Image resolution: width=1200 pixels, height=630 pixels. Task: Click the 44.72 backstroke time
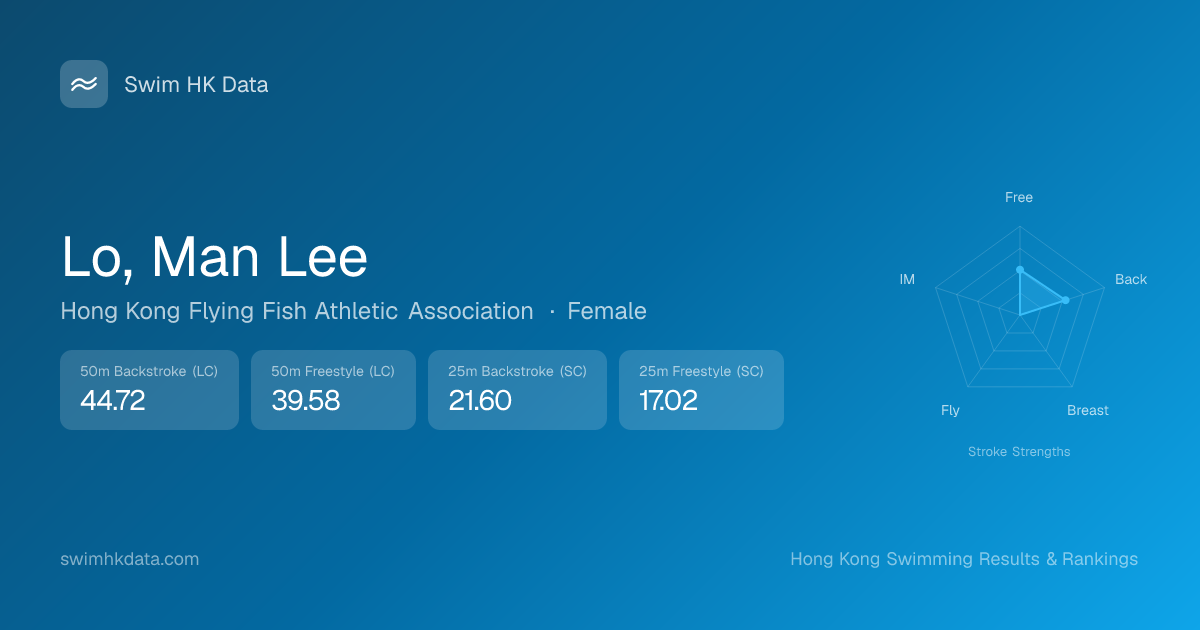point(113,401)
